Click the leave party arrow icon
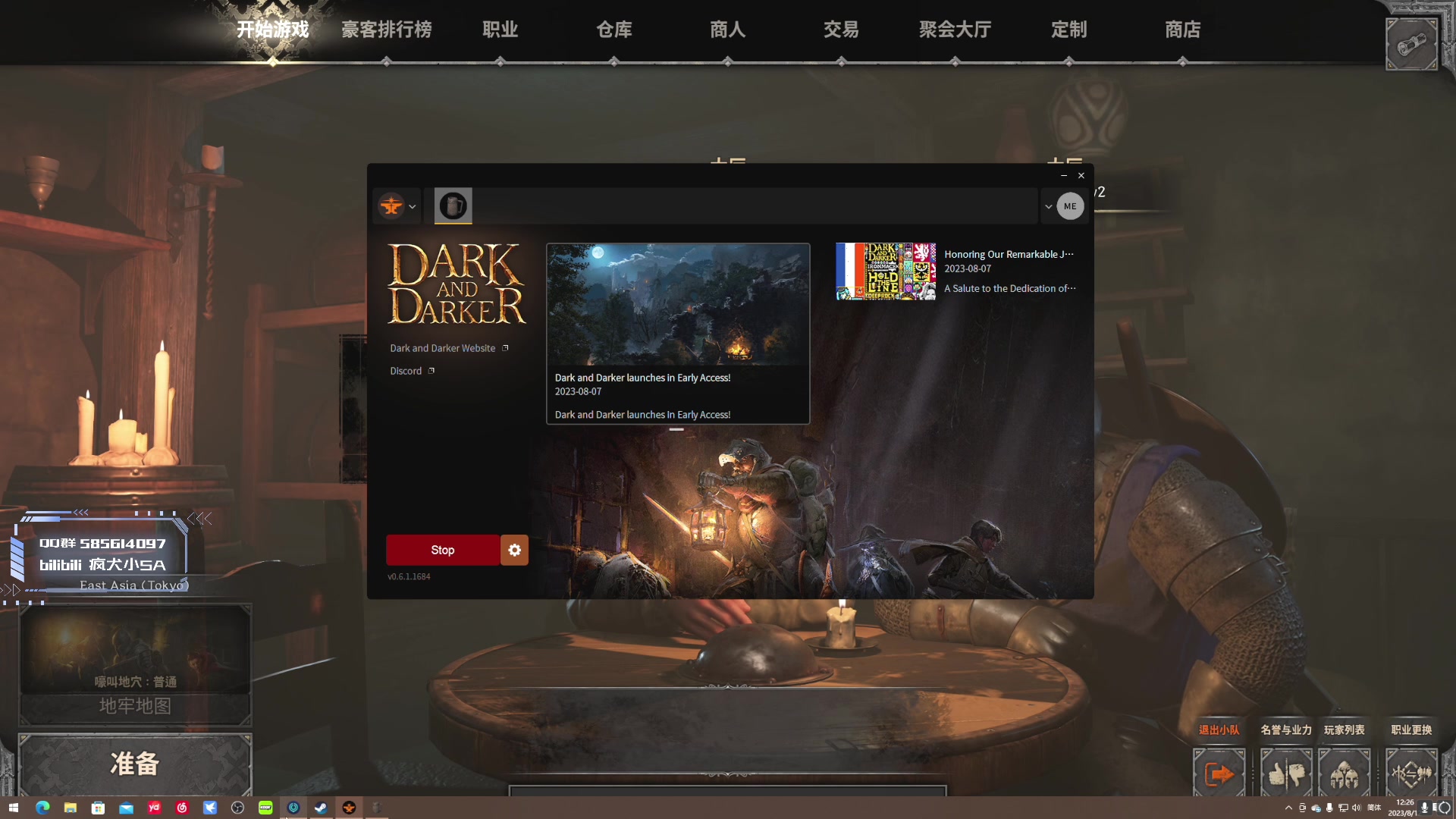This screenshot has height=819, width=1456. point(1219,773)
